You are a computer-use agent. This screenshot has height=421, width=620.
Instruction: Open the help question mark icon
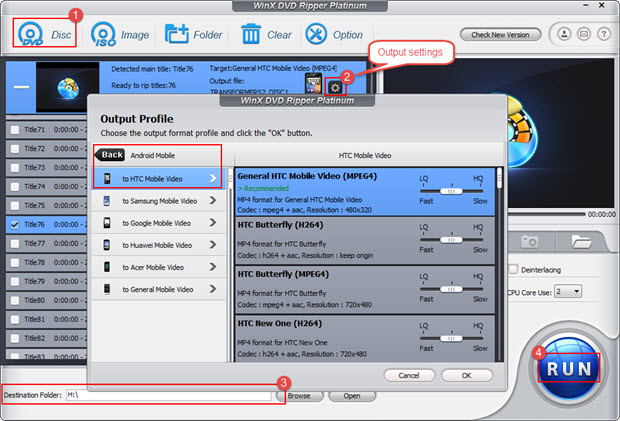tap(603, 34)
